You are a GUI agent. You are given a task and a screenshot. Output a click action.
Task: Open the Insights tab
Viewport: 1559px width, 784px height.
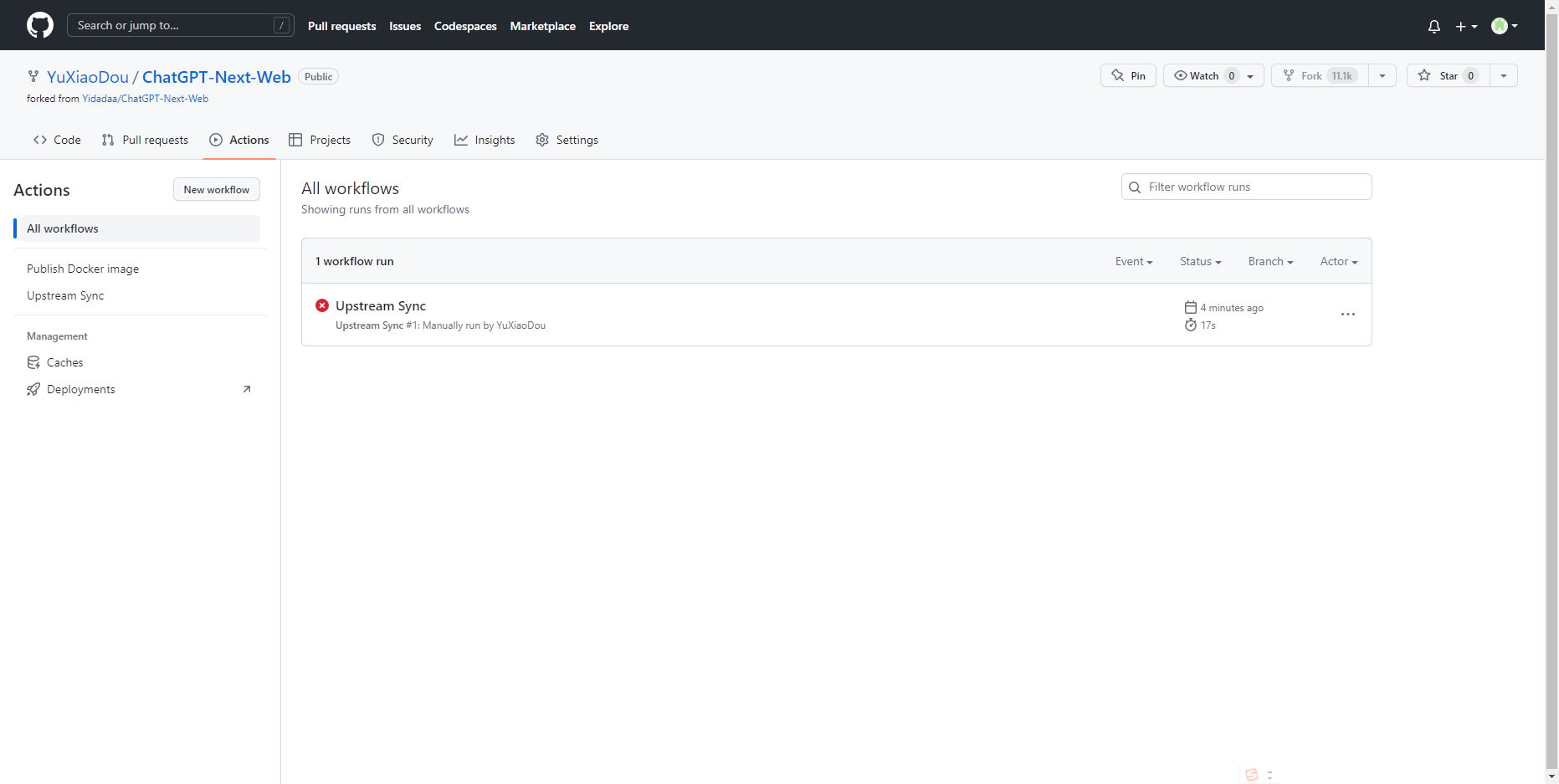pos(495,140)
